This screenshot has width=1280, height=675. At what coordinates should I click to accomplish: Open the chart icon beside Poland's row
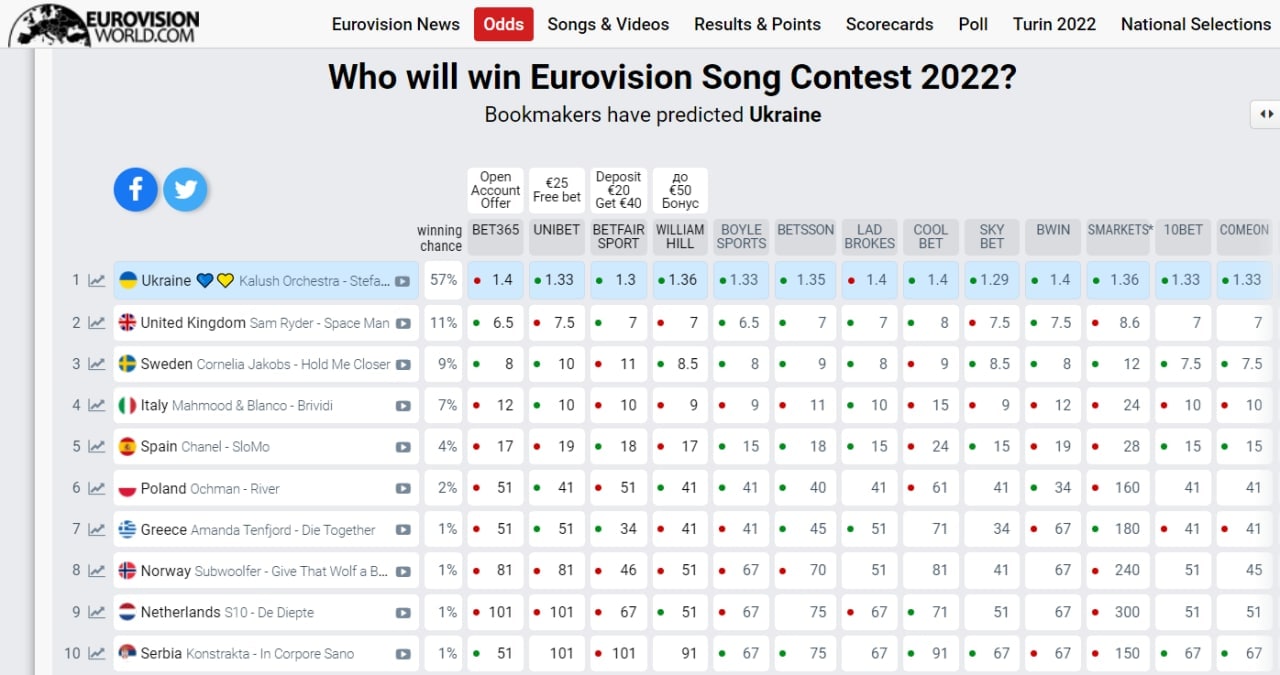(96, 487)
